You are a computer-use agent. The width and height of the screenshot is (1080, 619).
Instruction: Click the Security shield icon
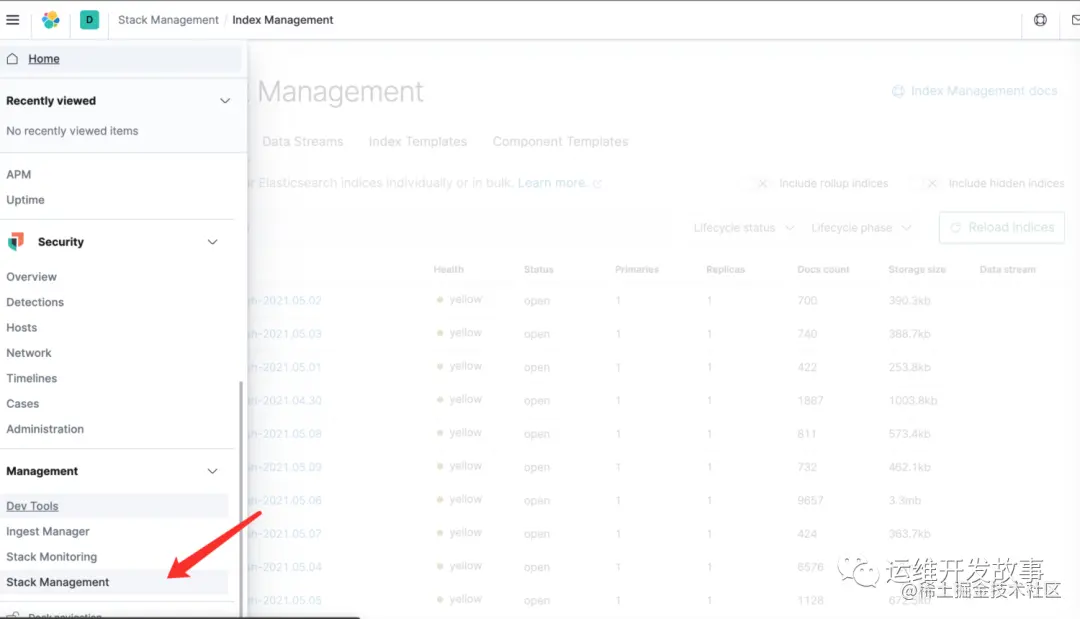point(16,242)
